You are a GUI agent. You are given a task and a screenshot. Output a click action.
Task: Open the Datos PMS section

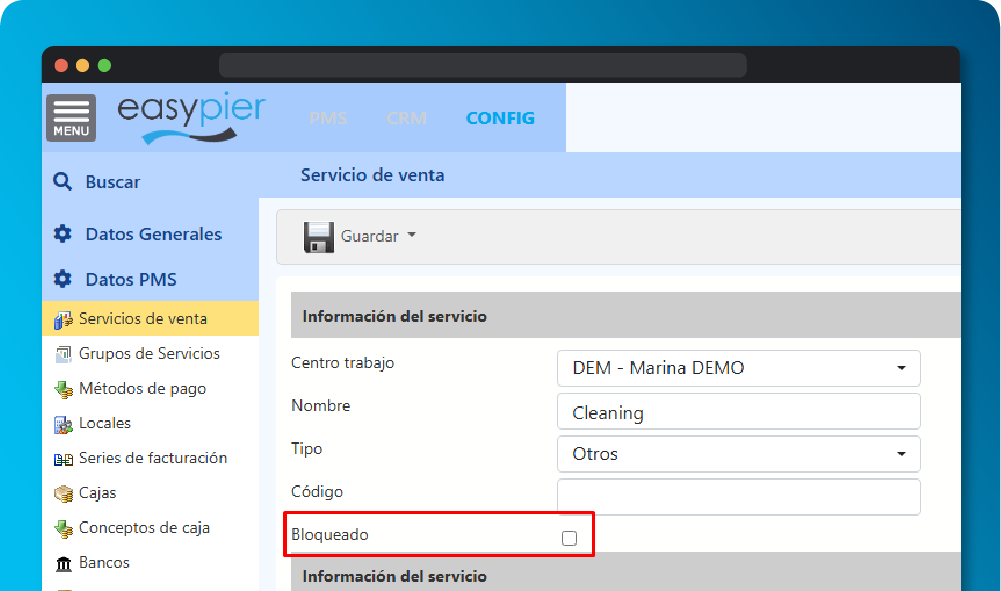[x=131, y=280]
